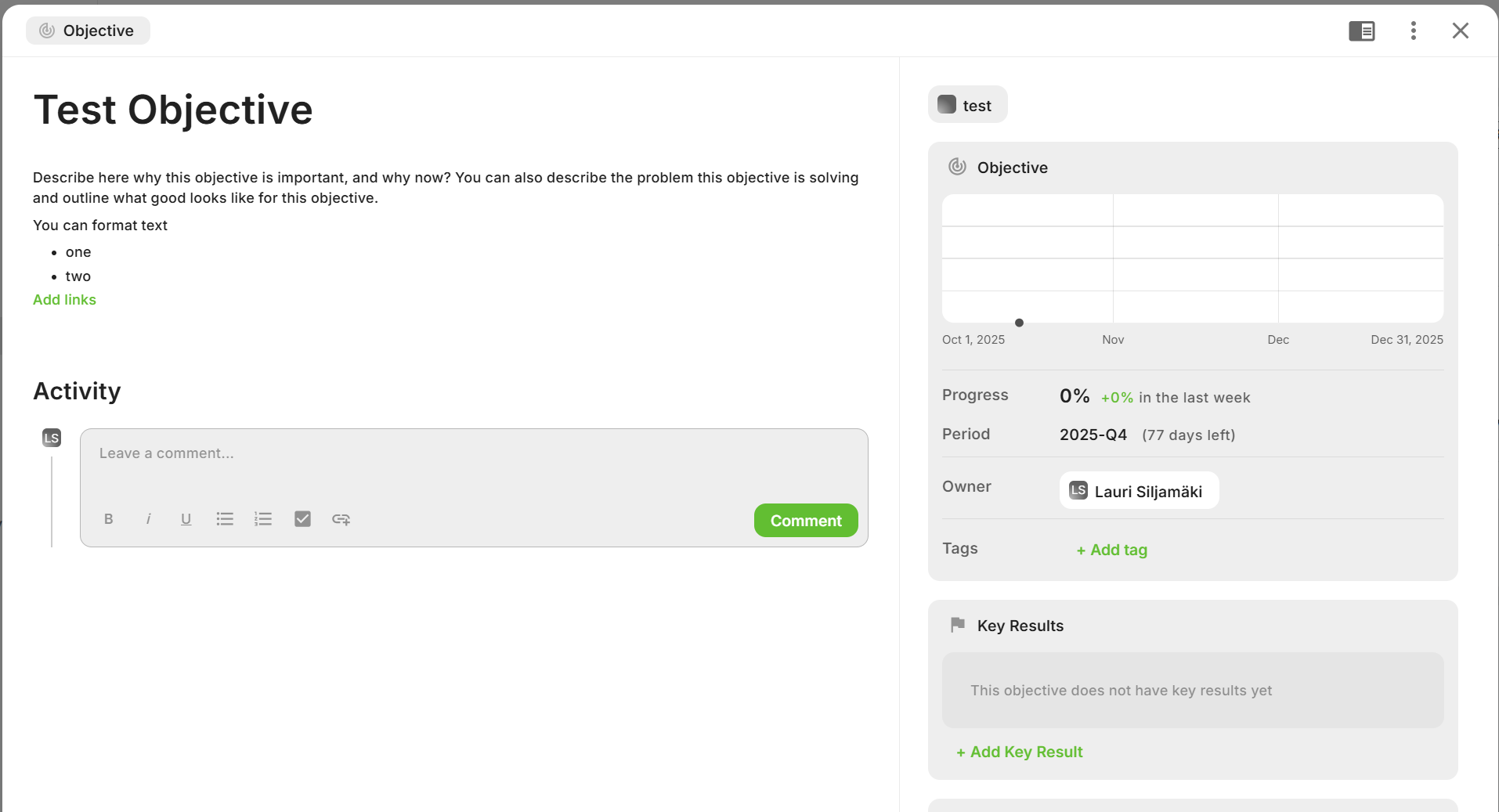The width and height of the screenshot is (1499, 812).
Task: Toggle bold formatting in comment editor
Action: pyautogui.click(x=109, y=519)
